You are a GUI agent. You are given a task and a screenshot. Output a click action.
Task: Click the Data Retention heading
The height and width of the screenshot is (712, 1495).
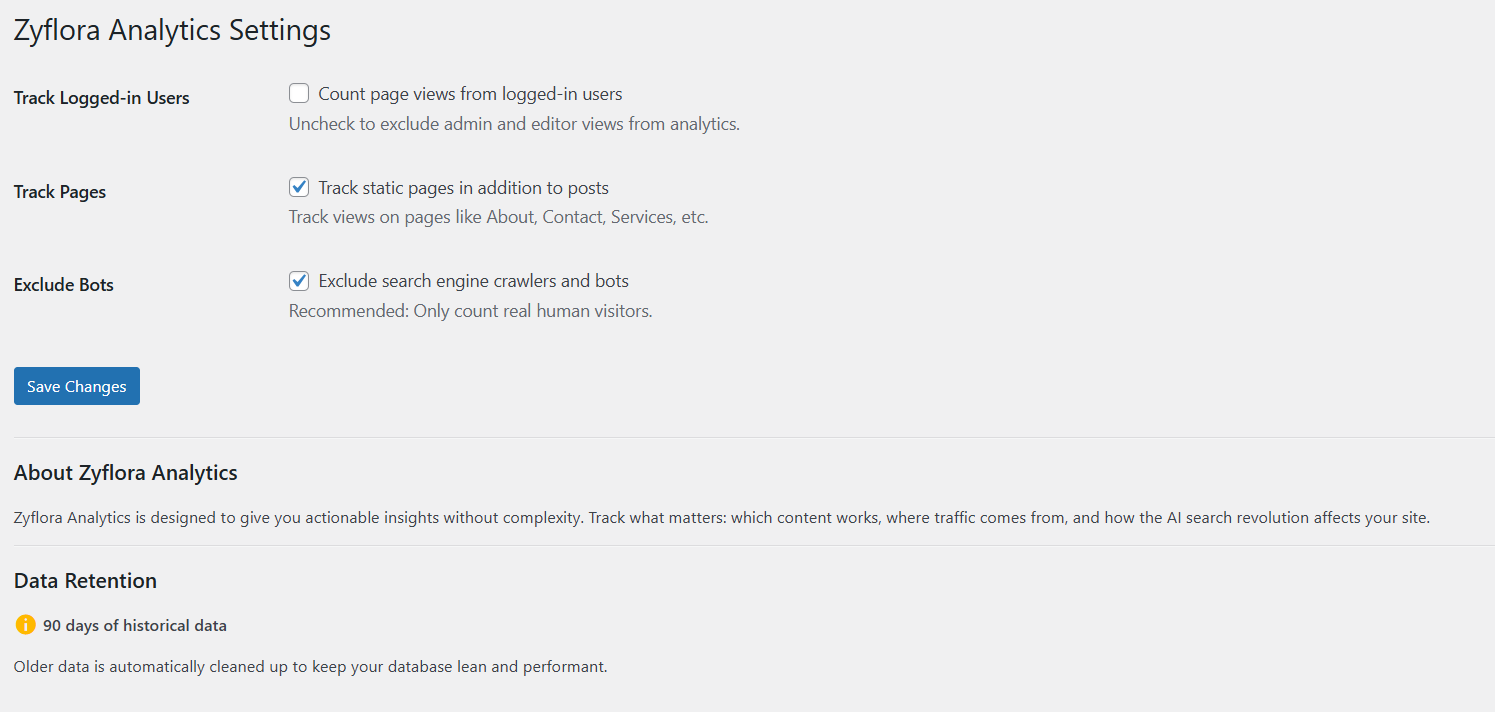click(x=85, y=580)
